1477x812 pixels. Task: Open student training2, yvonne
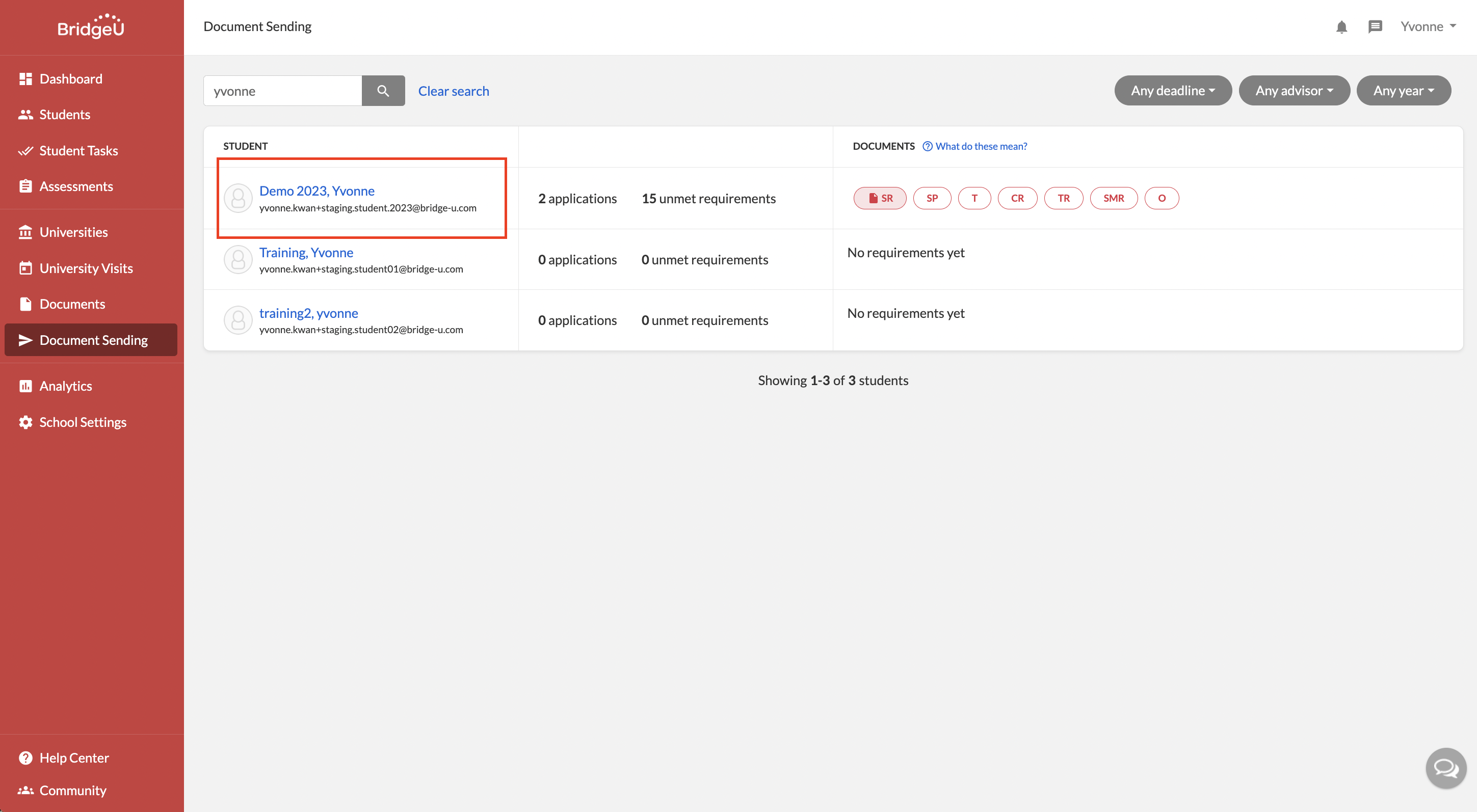point(308,313)
